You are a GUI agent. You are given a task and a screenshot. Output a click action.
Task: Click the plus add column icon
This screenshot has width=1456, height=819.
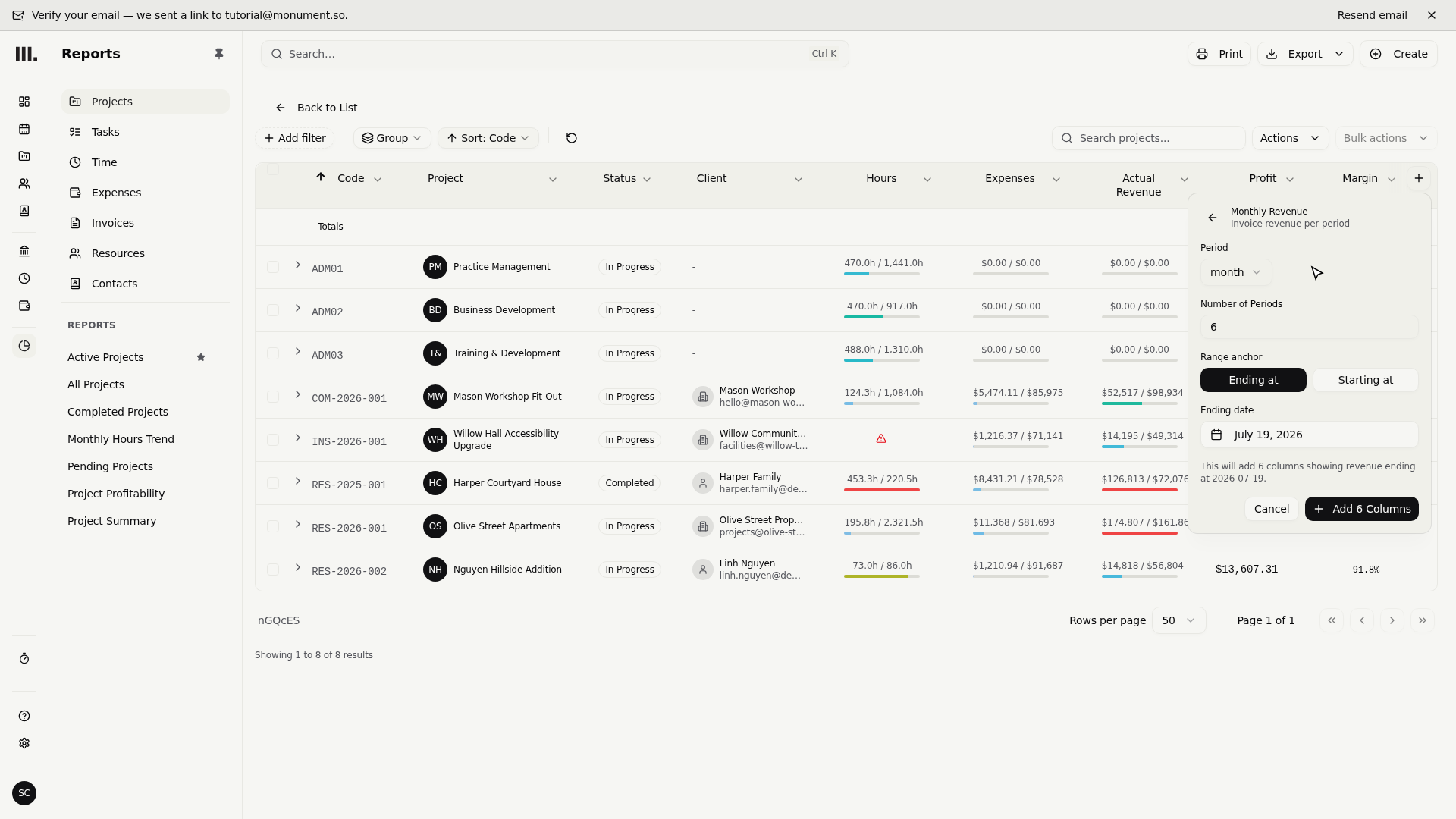tap(1419, 178)
